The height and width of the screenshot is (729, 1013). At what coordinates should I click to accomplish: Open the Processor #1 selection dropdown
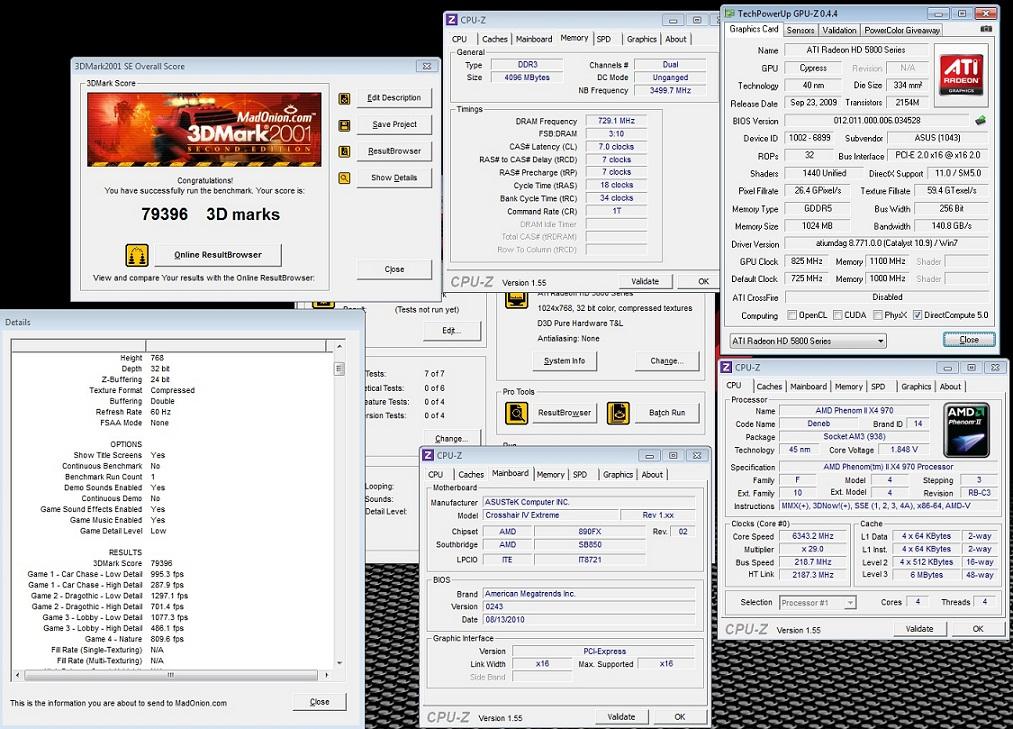click(x=817, y=603)
